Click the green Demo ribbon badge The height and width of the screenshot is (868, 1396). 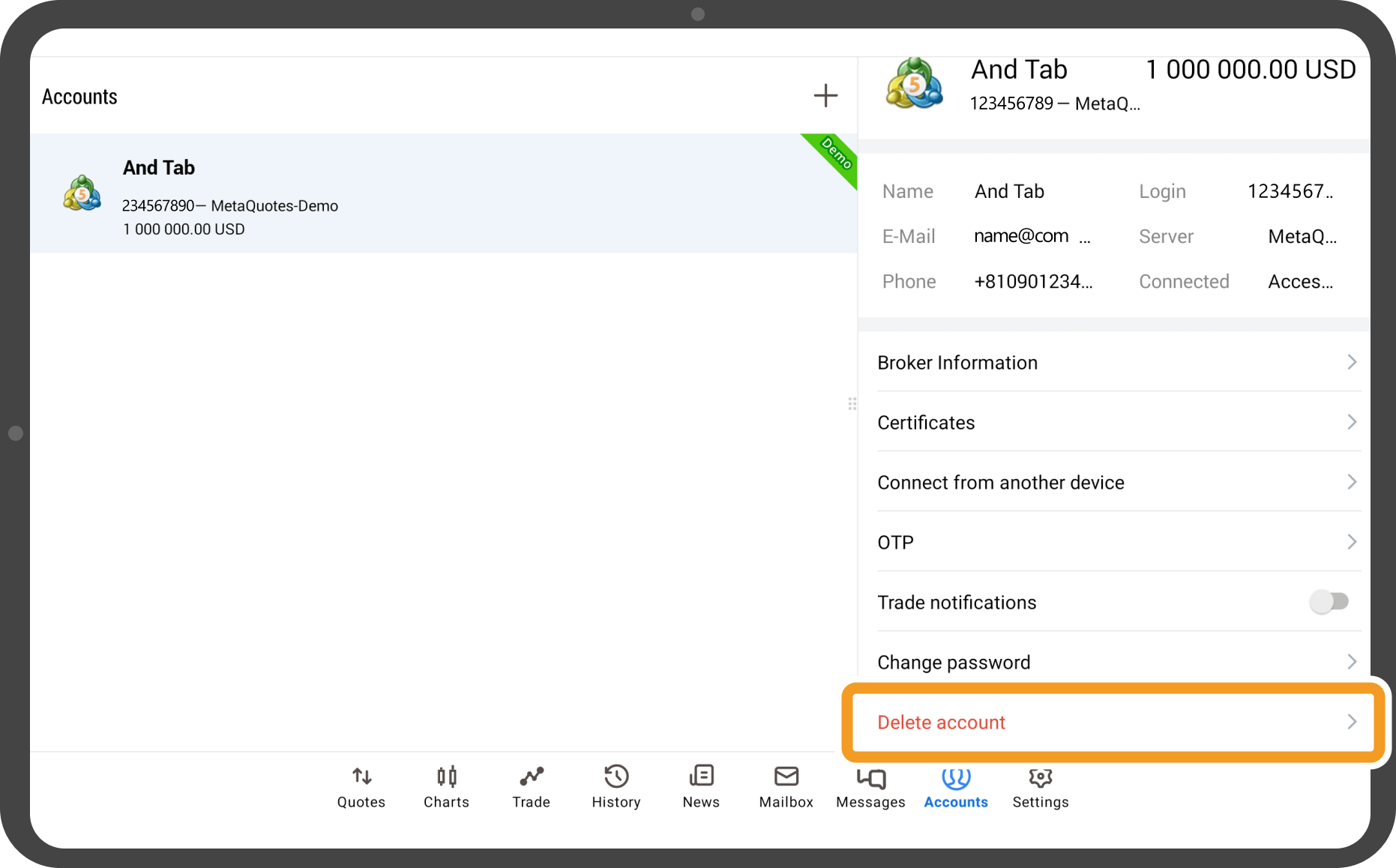tap(834, 156)
